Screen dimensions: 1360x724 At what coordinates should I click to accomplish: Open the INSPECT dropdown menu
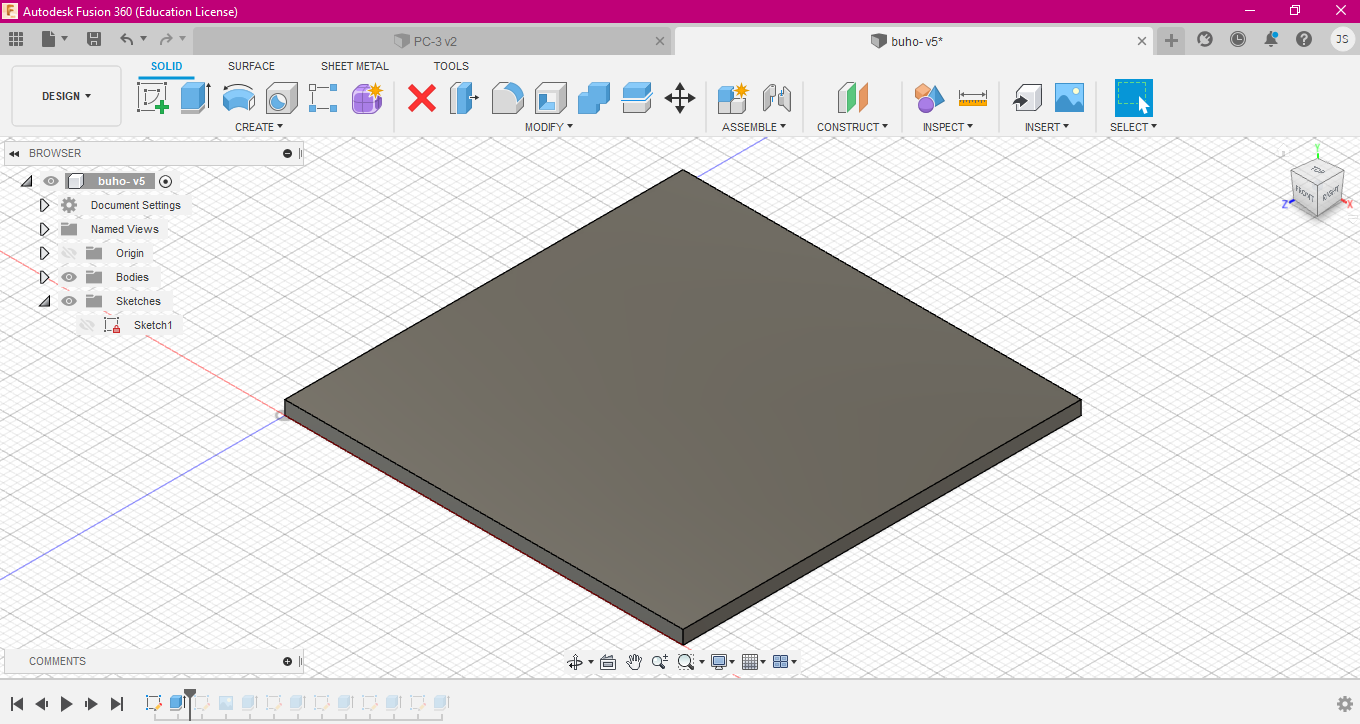pos(948,127)
